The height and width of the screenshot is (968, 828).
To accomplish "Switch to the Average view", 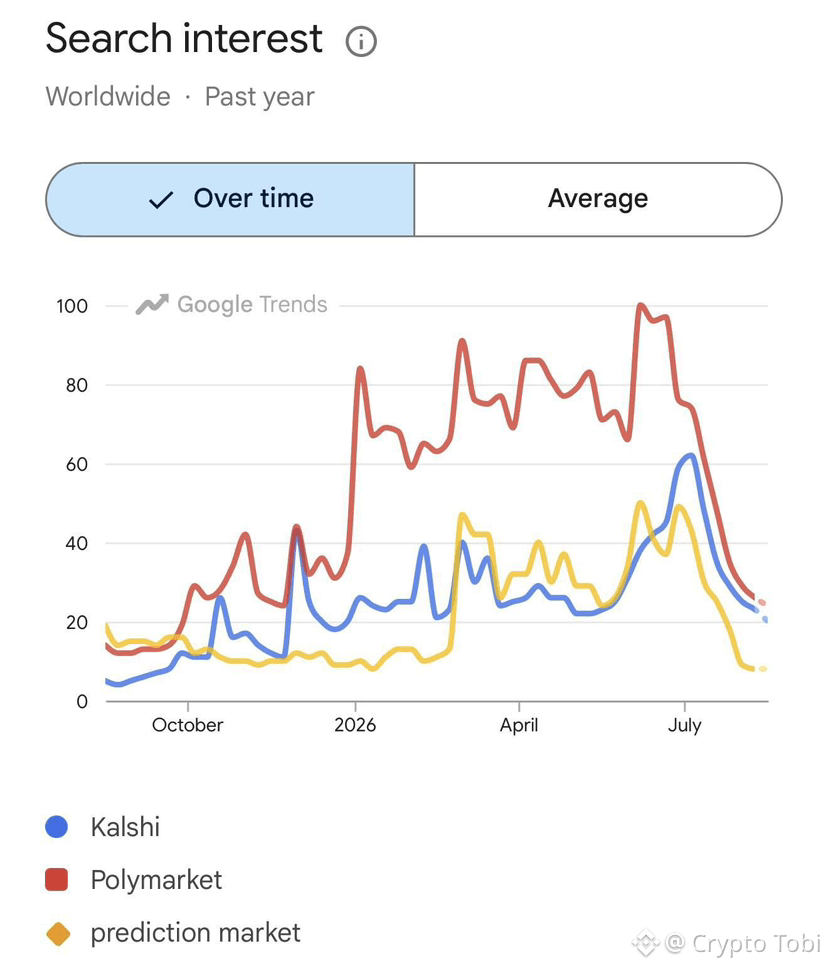I will click(598, 199).
